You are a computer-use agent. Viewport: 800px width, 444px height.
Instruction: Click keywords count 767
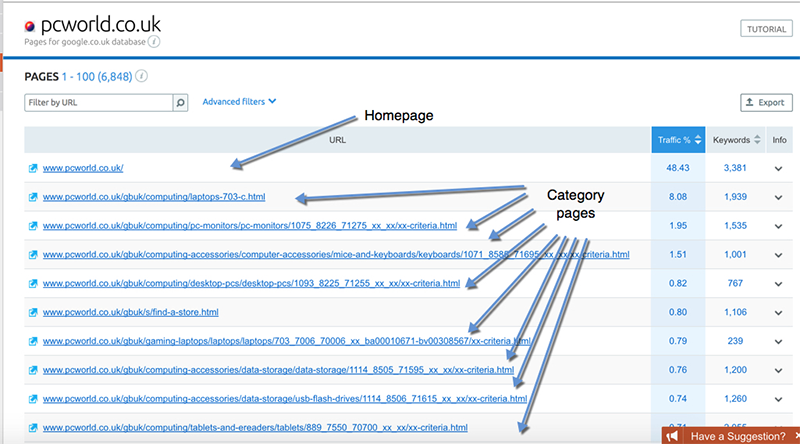(x=735, y=283)
